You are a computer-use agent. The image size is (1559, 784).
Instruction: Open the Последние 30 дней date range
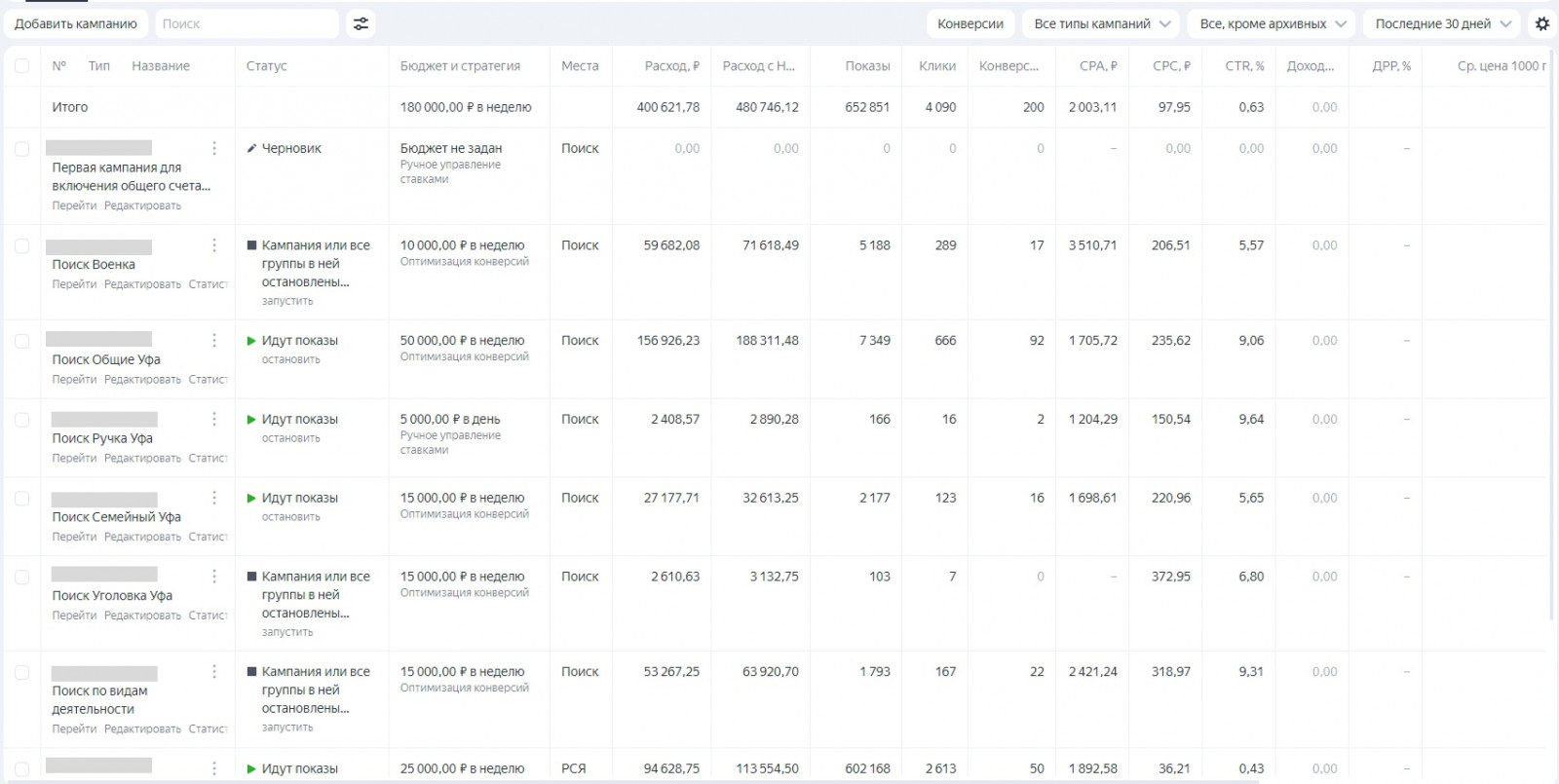1442,23
